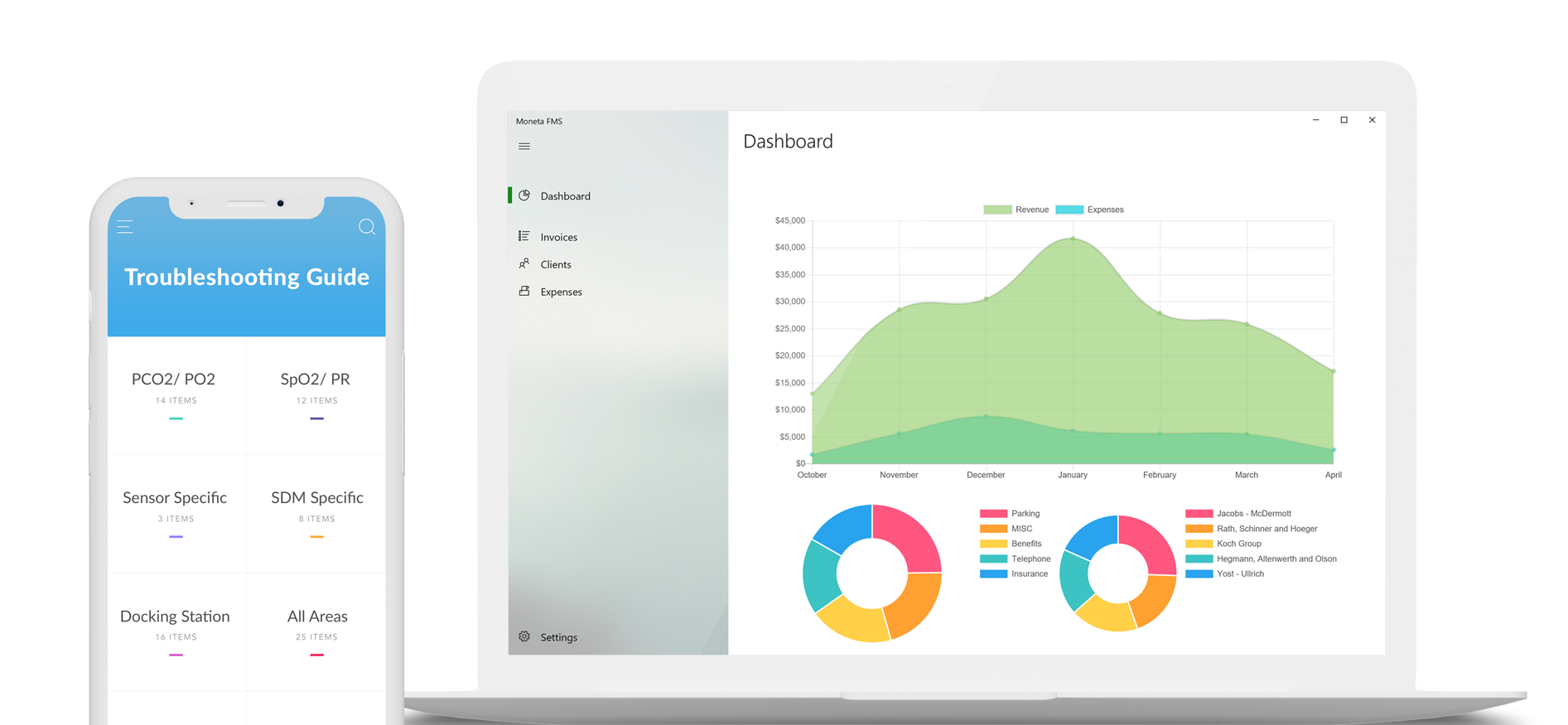Tap the search magnifier icon on phone

pyautogui.click(x=367, y=227)
